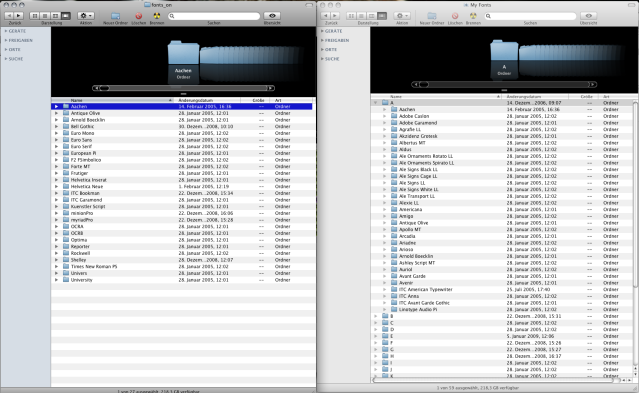
Task: Switch fonts_on window to column view
Action: [x=55, y=15]
